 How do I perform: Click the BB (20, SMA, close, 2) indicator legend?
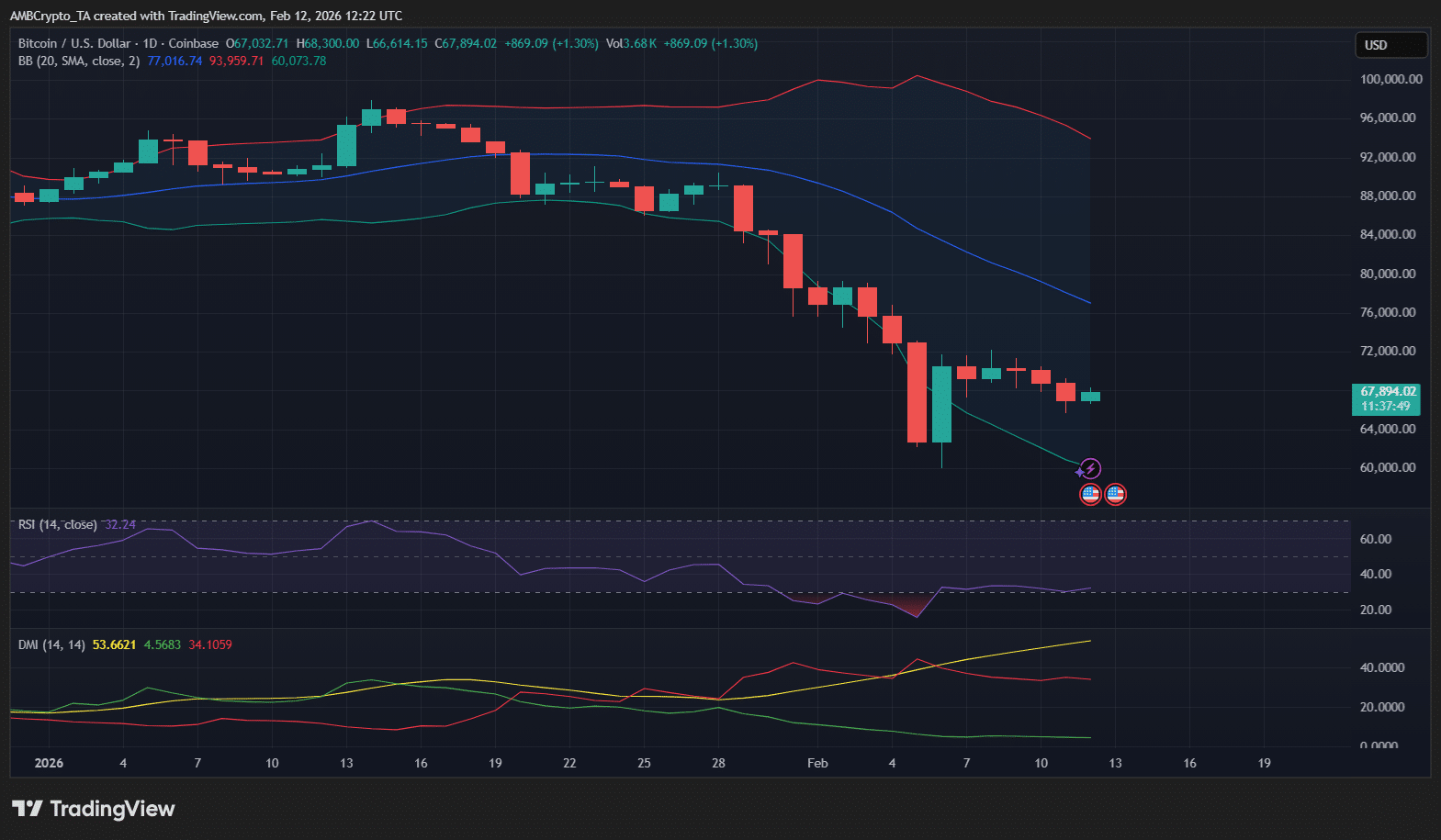click(x=79, y=61)
